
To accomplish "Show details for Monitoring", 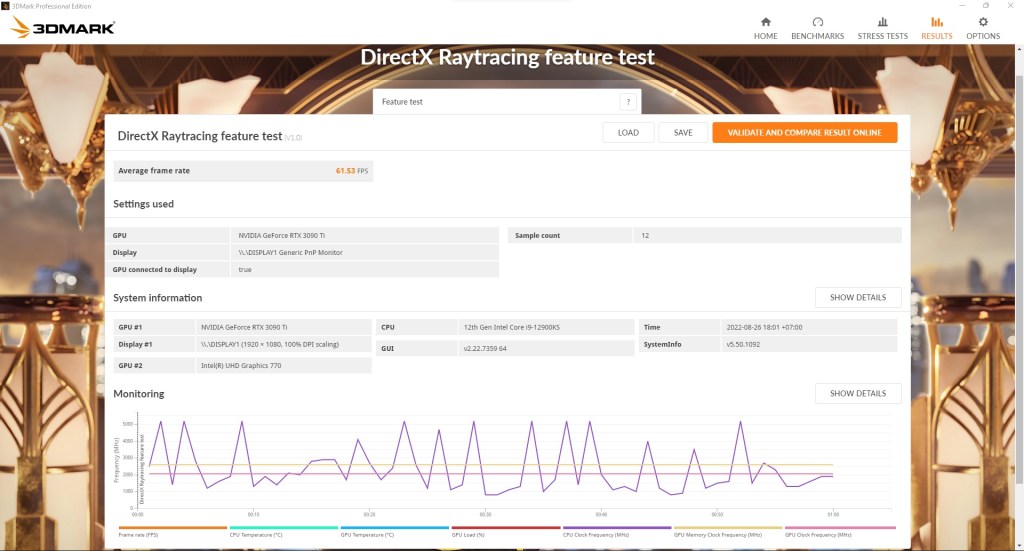I will pyautogui.click(x=857, y=393).
